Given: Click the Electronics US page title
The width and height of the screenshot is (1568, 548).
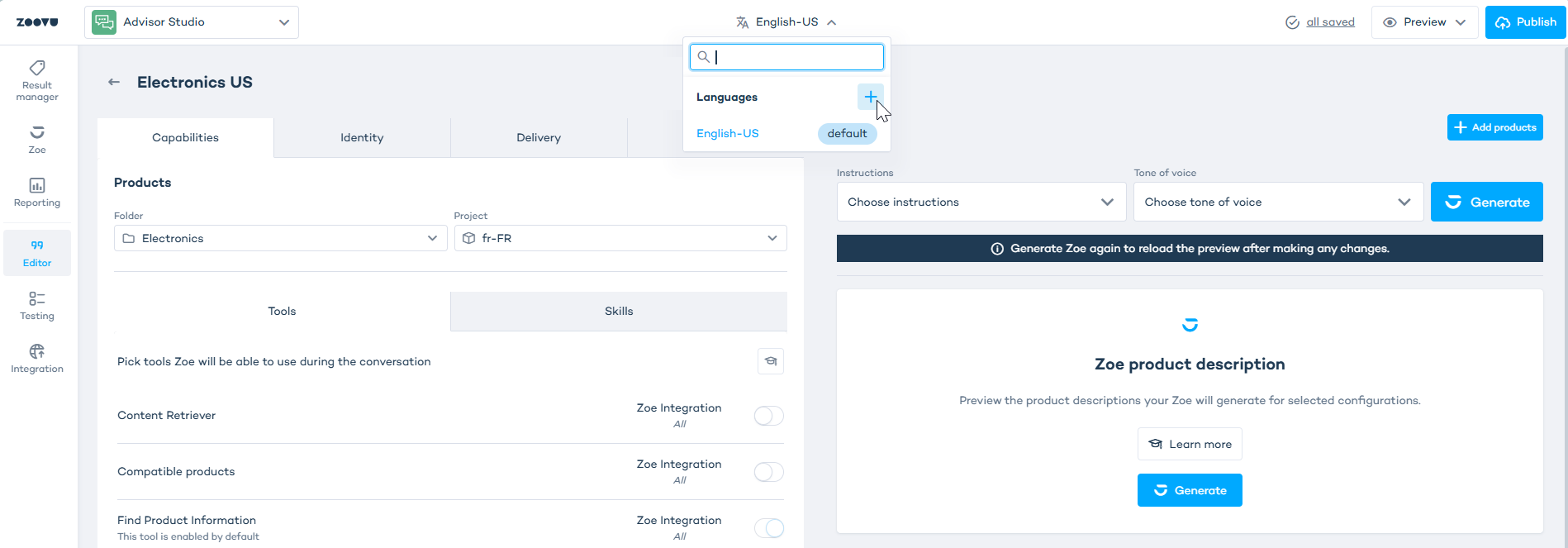Looking at the screenshot, I should (195, 82).
